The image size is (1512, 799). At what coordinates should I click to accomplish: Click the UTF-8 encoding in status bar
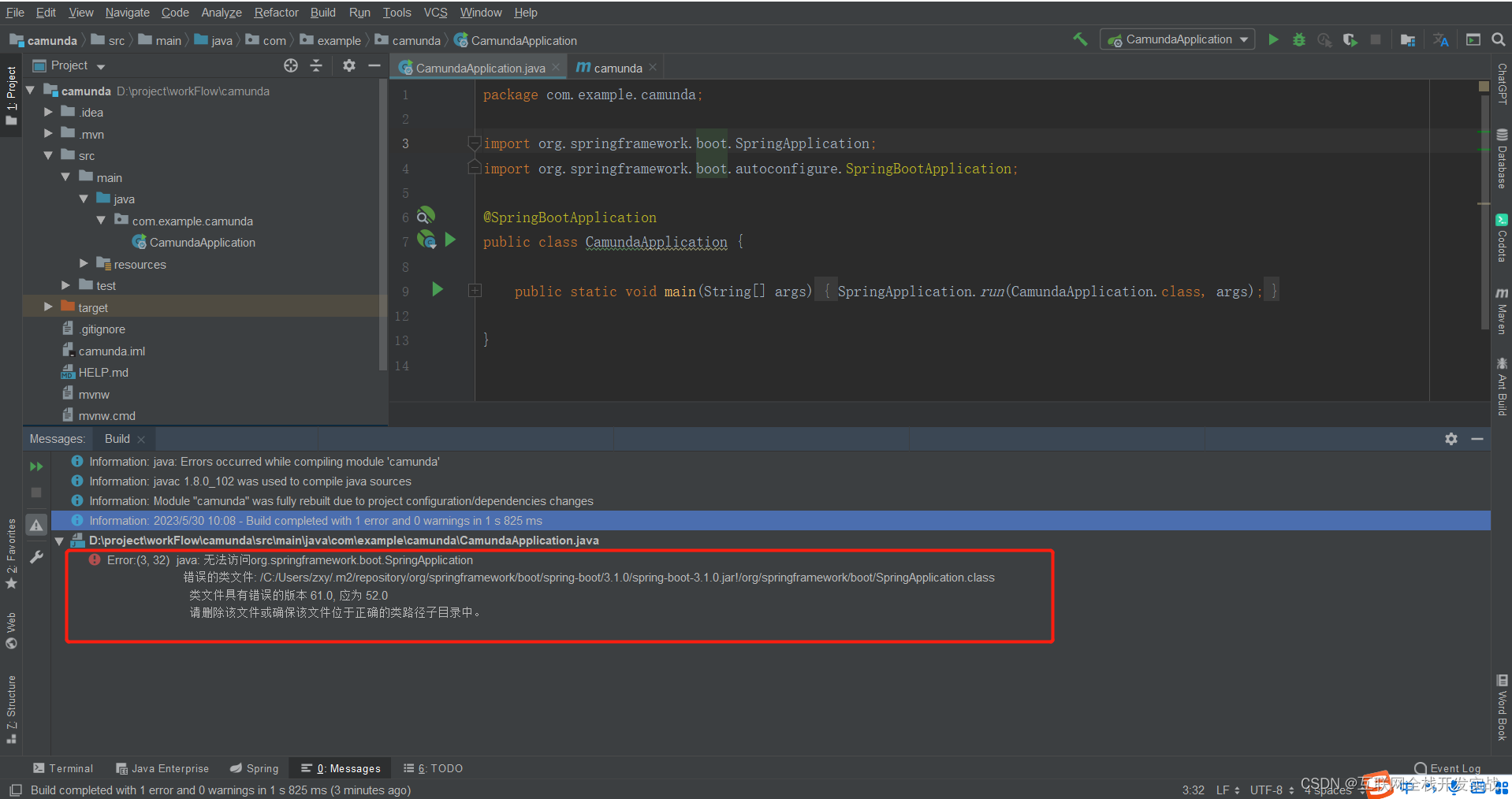point(1272,790)
